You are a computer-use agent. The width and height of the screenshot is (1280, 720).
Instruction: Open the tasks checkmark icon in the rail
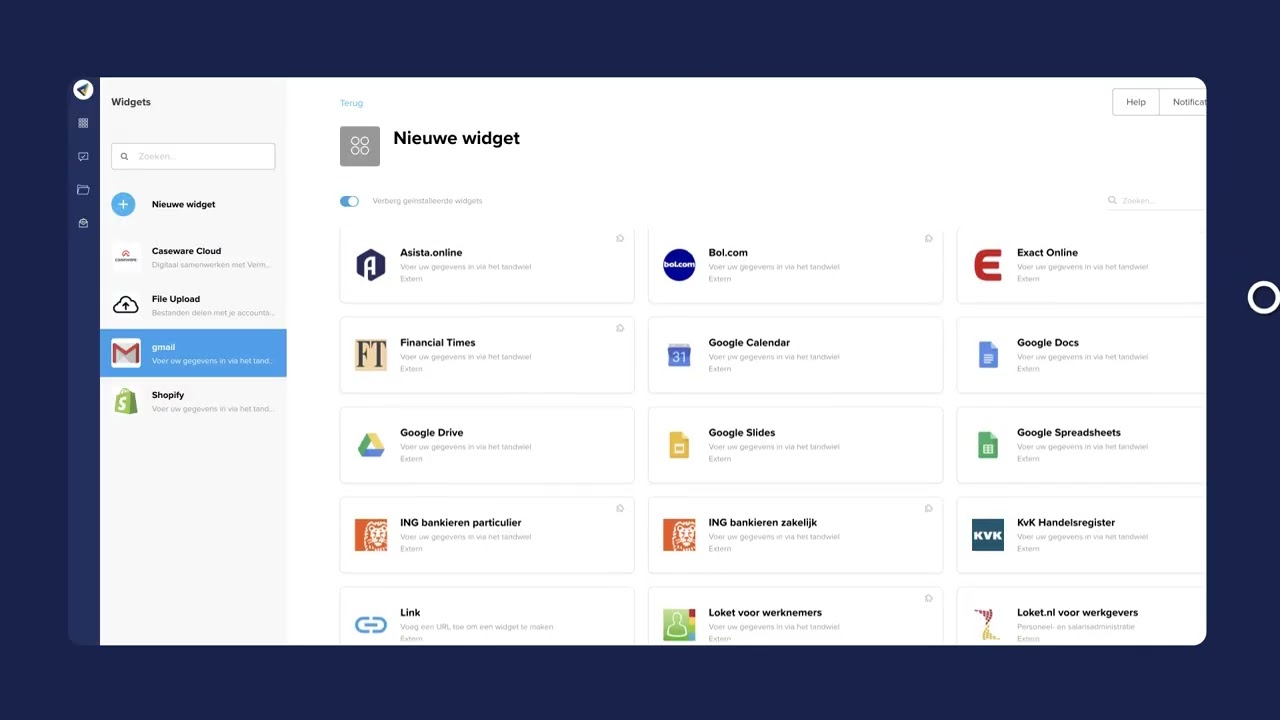83,156
